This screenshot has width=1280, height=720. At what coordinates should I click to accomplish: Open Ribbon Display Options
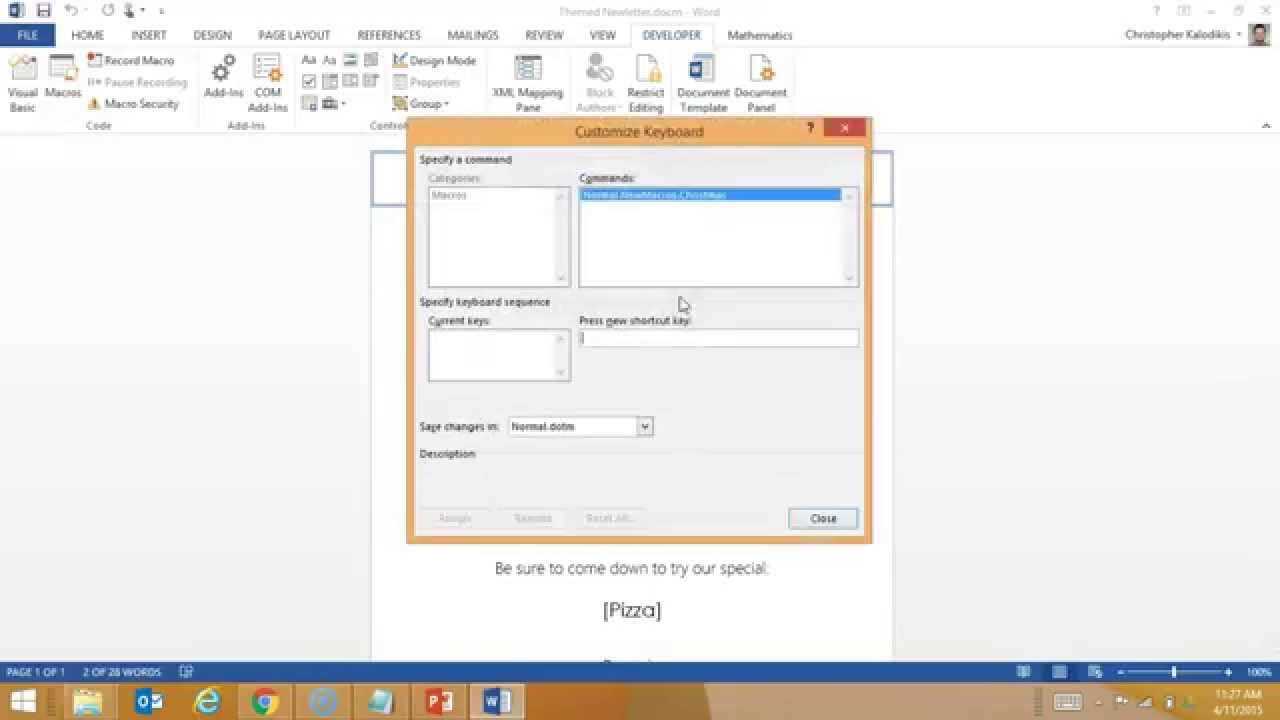[1184, 11]
